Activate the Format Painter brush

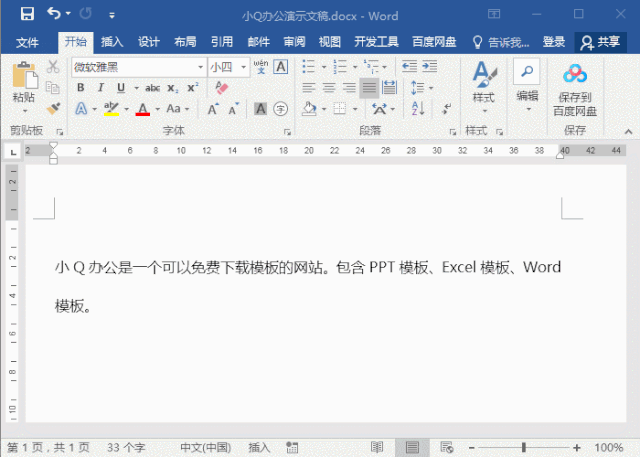pos(53,109)
